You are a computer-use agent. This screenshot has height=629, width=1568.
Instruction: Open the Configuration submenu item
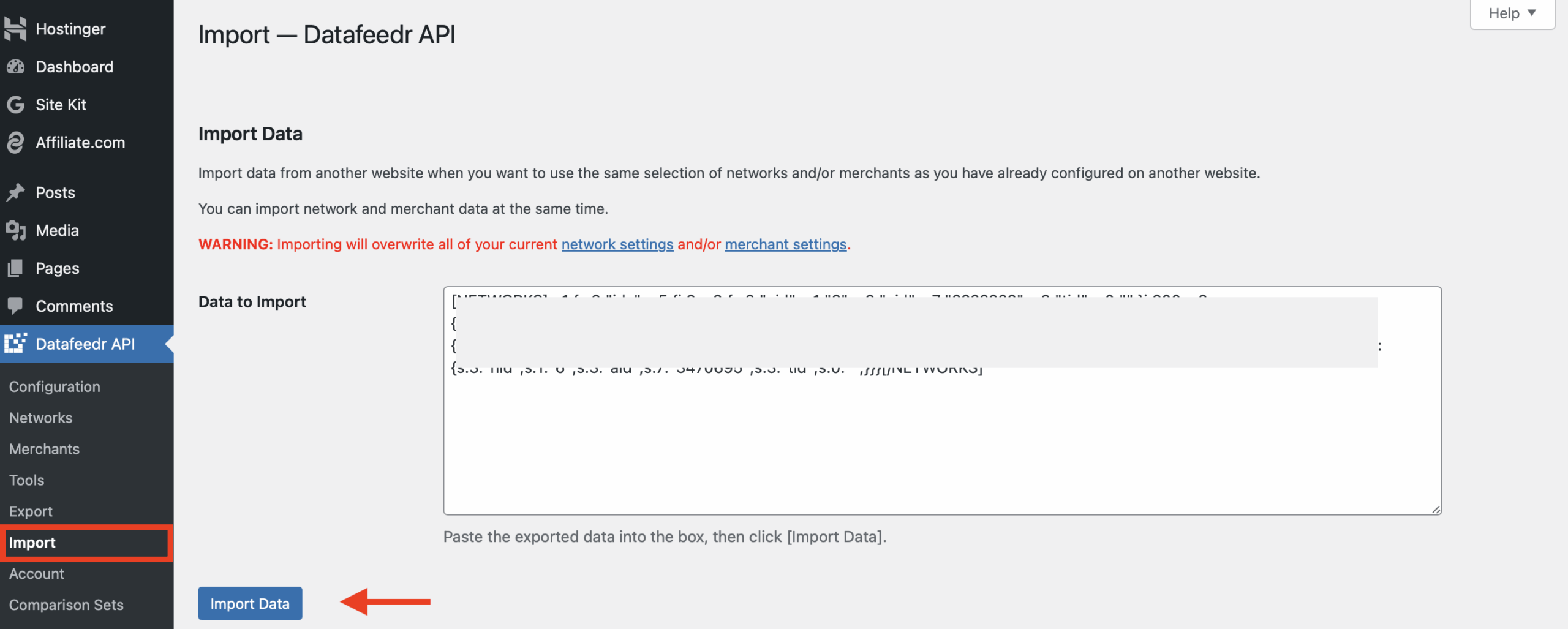[x=55, y=386]
